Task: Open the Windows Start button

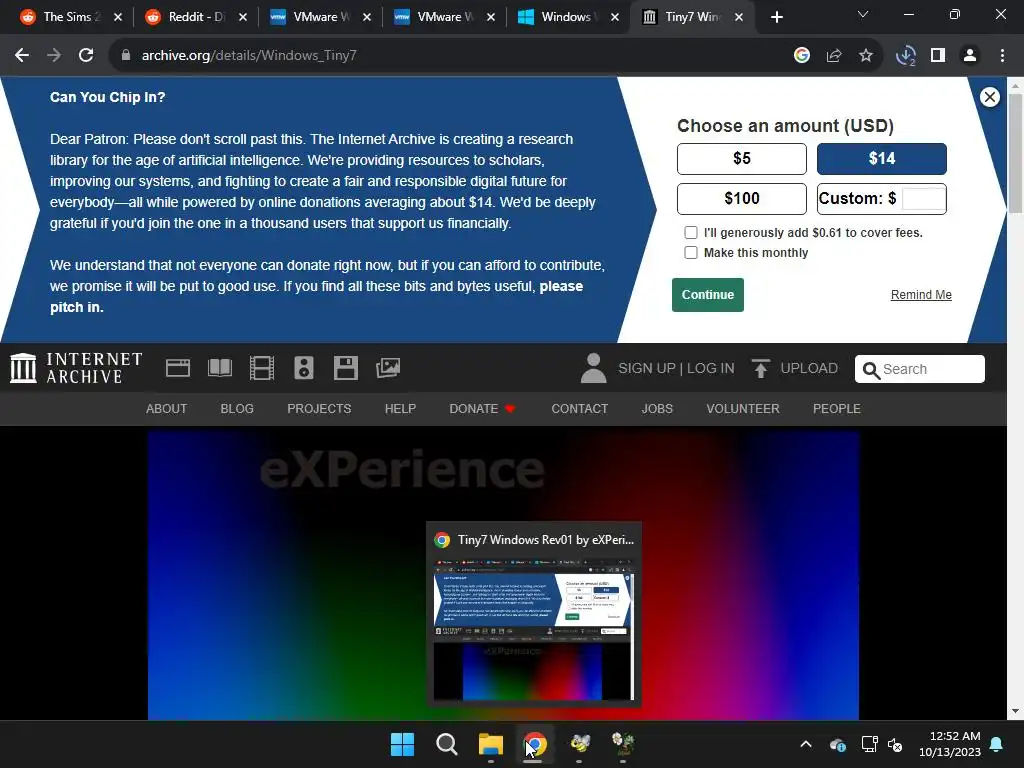Action: coord(402,744)
